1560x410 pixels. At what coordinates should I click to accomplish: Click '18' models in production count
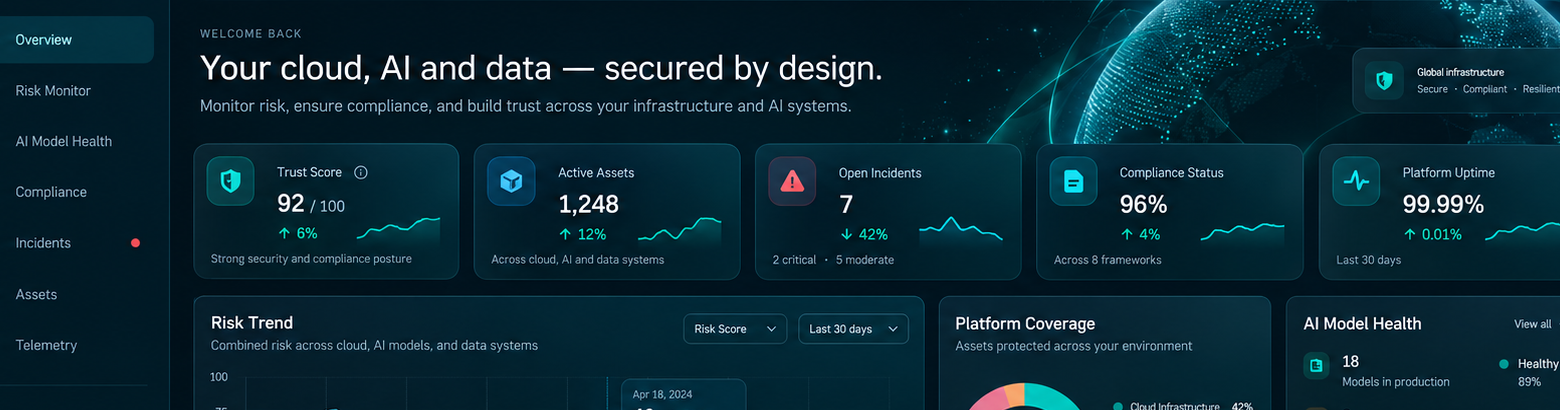[x=1350, y=362]
